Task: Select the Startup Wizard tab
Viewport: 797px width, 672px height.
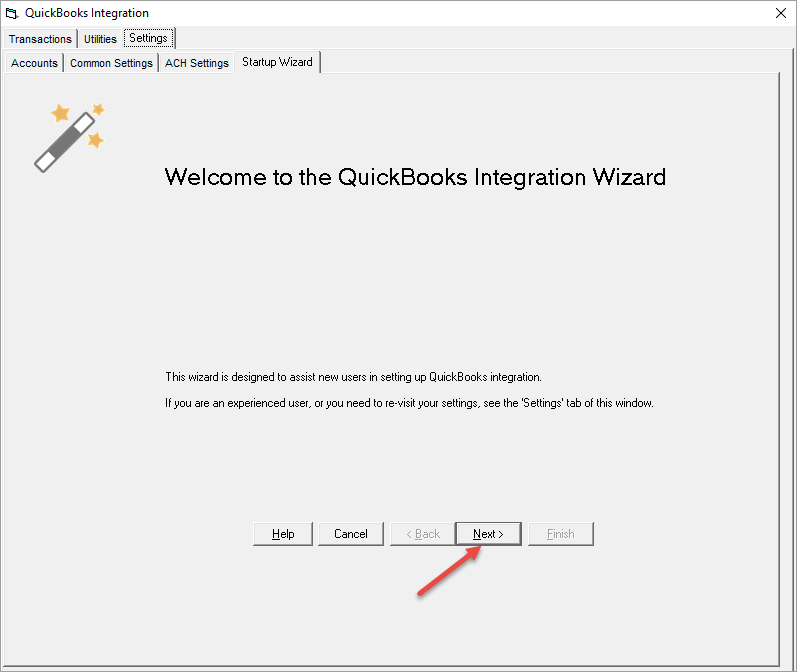Action: click(278, 62)
